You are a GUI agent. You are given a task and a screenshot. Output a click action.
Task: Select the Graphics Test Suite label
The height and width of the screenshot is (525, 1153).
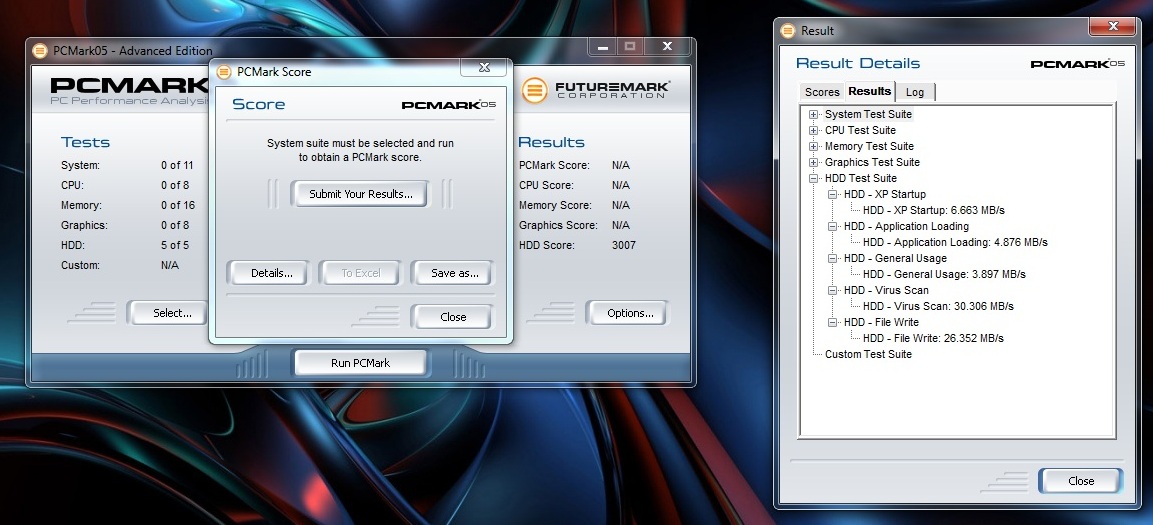pos(872,162)
